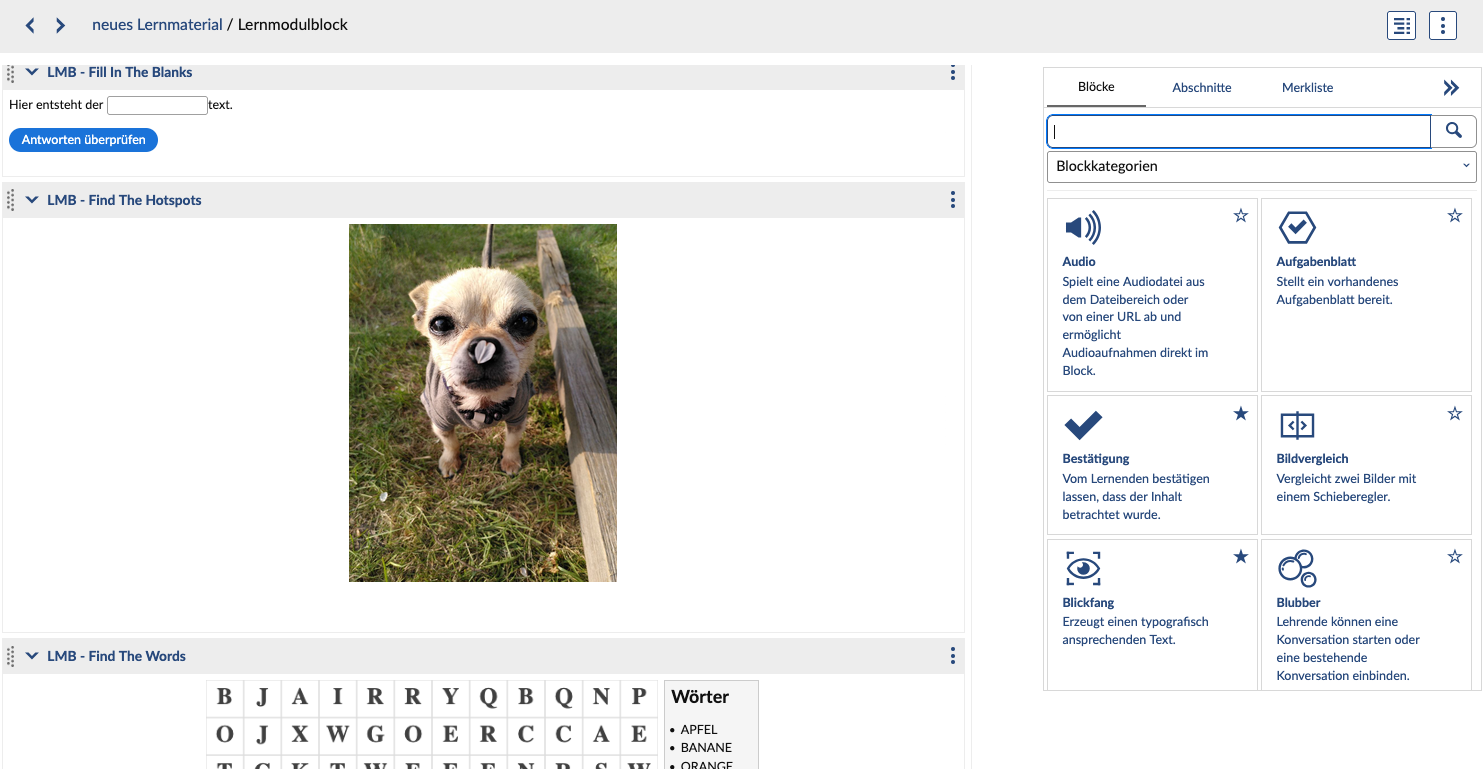Open Fill In The Blanks block menu
The width and height of the screenshot is (1483, 769).
(952, 73)
